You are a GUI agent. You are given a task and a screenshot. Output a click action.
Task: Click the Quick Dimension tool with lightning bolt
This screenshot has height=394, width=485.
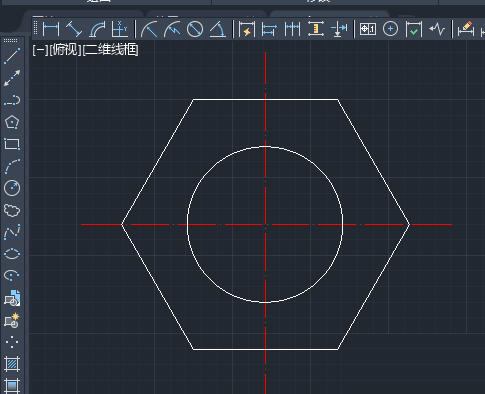point(247,29)
